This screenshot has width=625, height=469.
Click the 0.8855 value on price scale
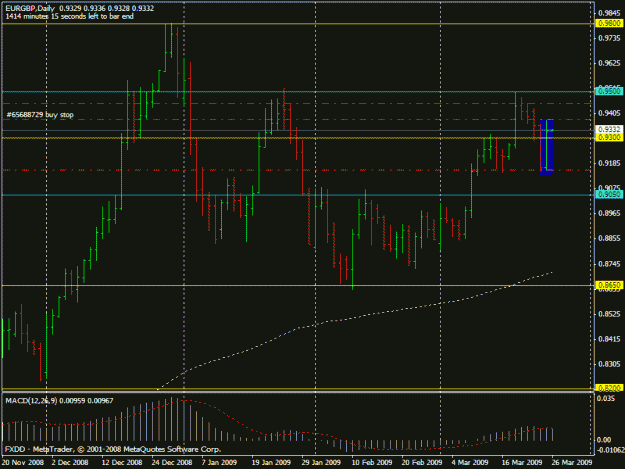[x=609, y=238]
